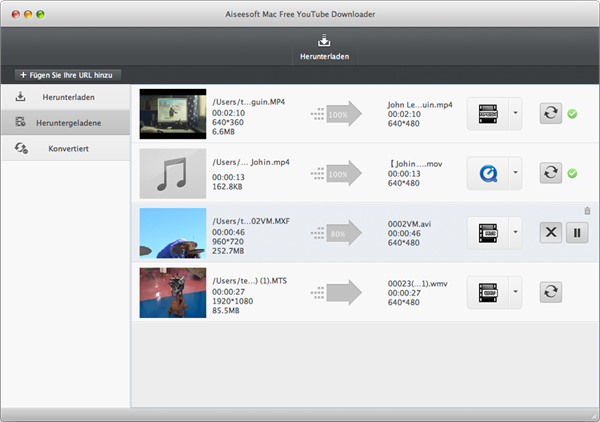The image size is (600, 422).
Task: Click format film icon for 00023(...1).wmv row
Action: point(488,293)
